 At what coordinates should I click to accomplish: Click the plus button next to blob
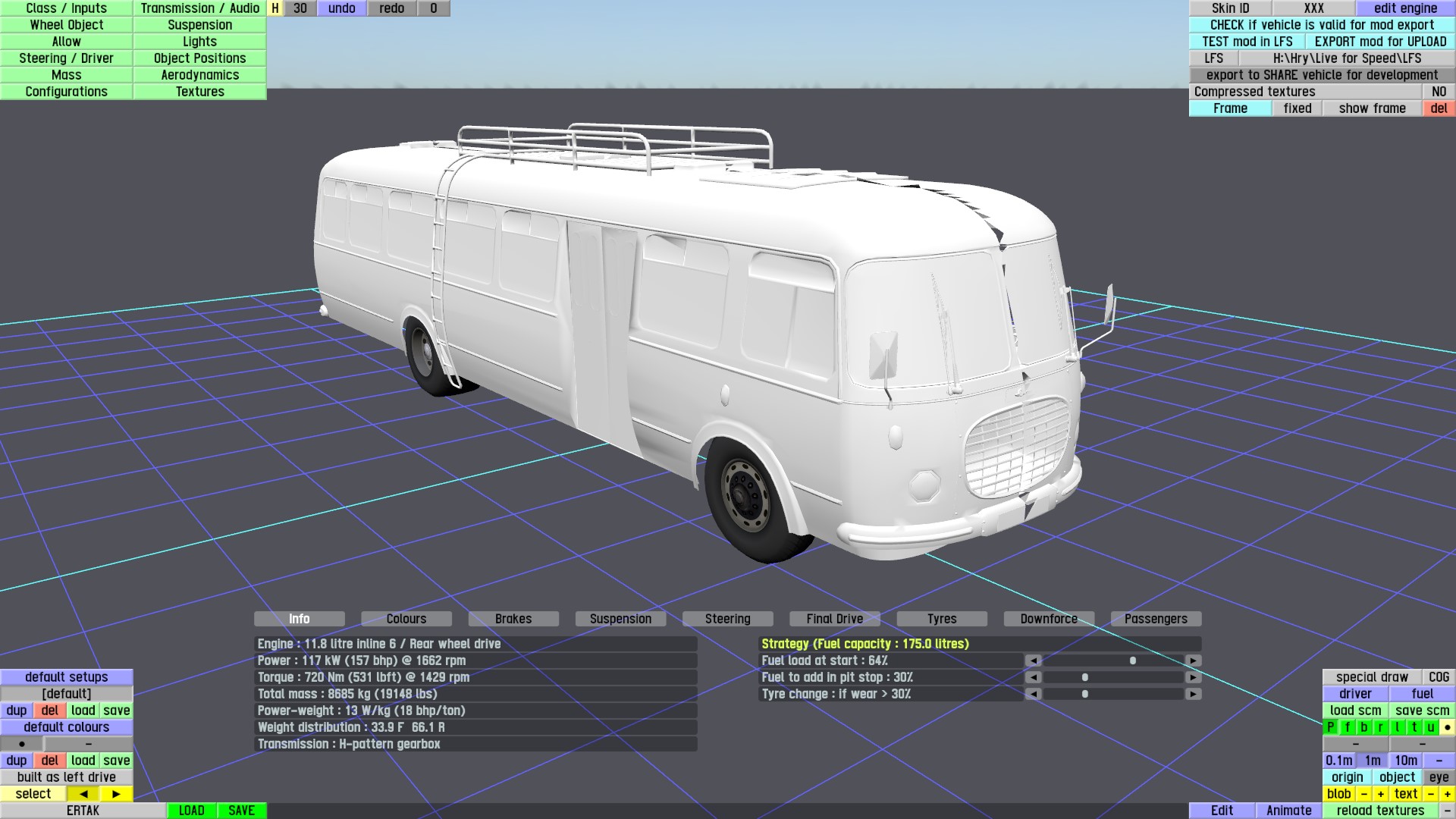click(x=1380, y=794)
